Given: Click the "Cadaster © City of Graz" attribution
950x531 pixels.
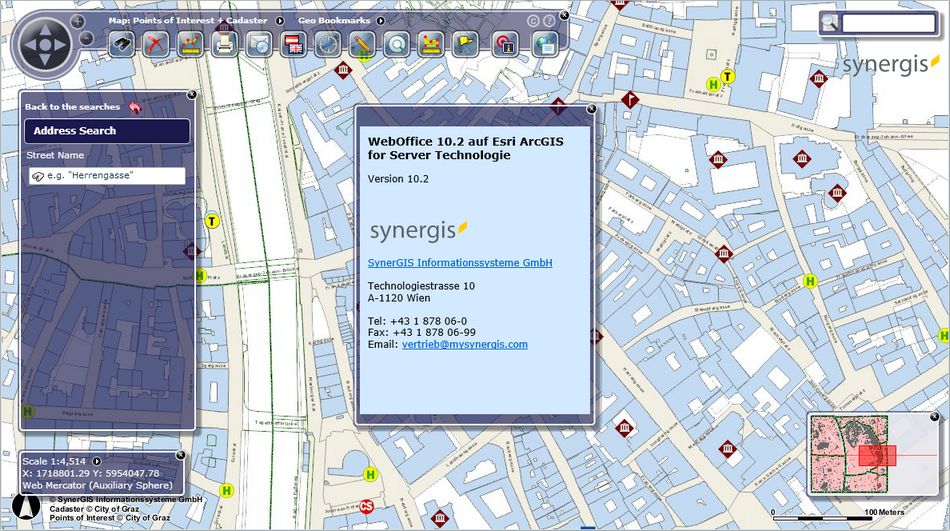Looking at the screenshot, I should click(x=94, y=509).
